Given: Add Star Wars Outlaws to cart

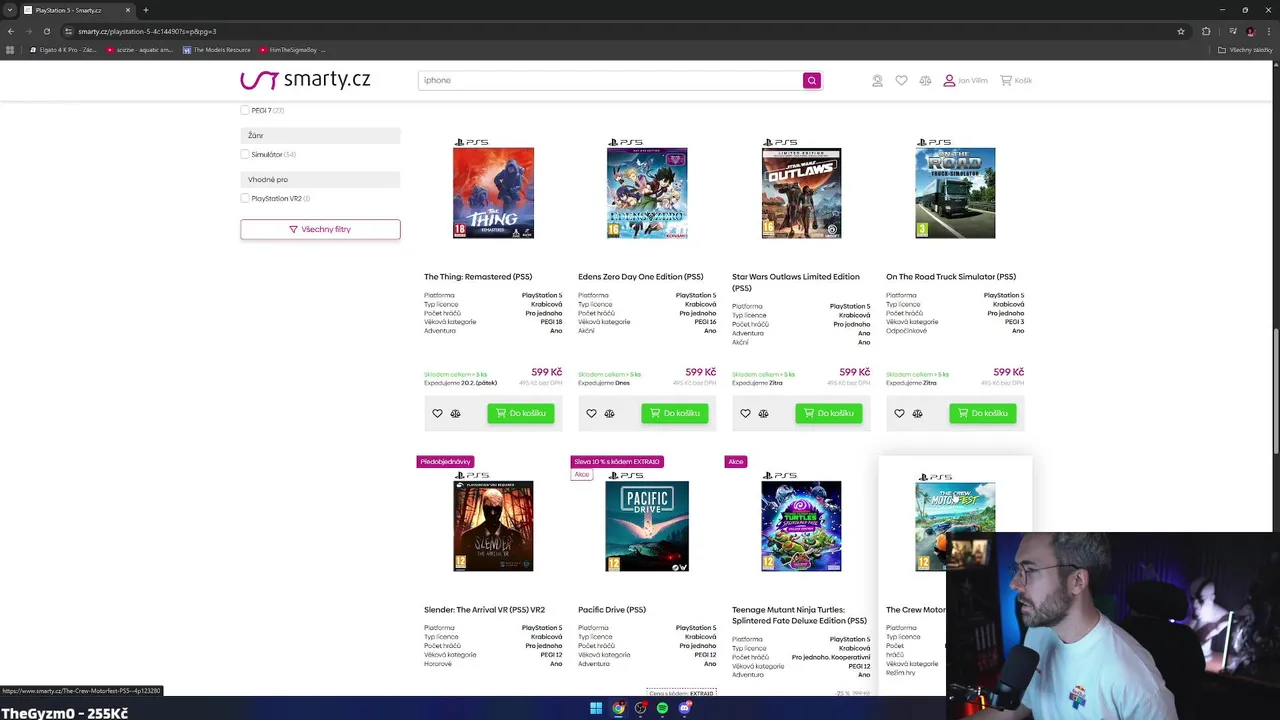Looking at the screenshot, I should click(829, 413).
